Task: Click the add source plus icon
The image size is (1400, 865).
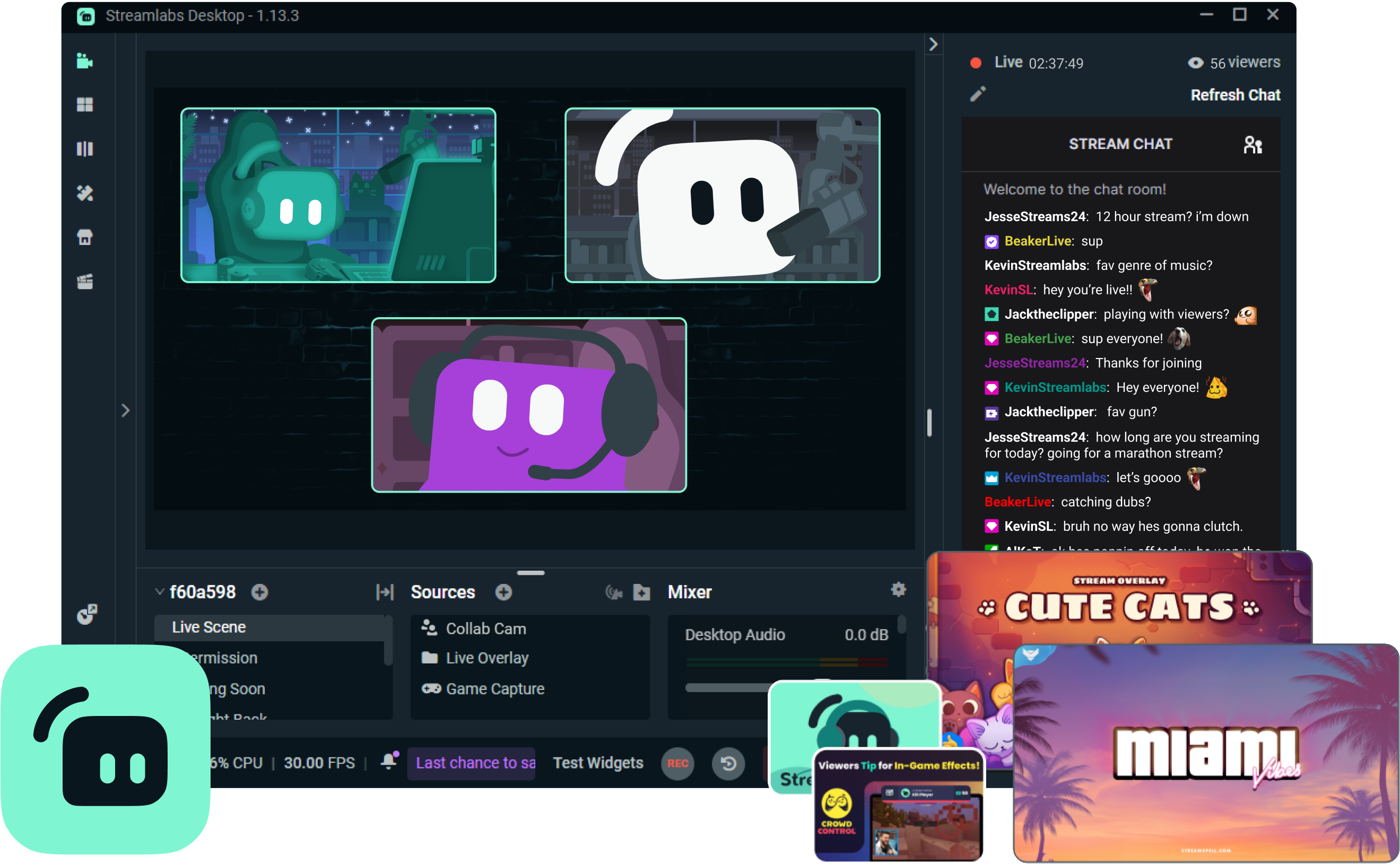Action: pyautogui.click(x=503, y=592)
